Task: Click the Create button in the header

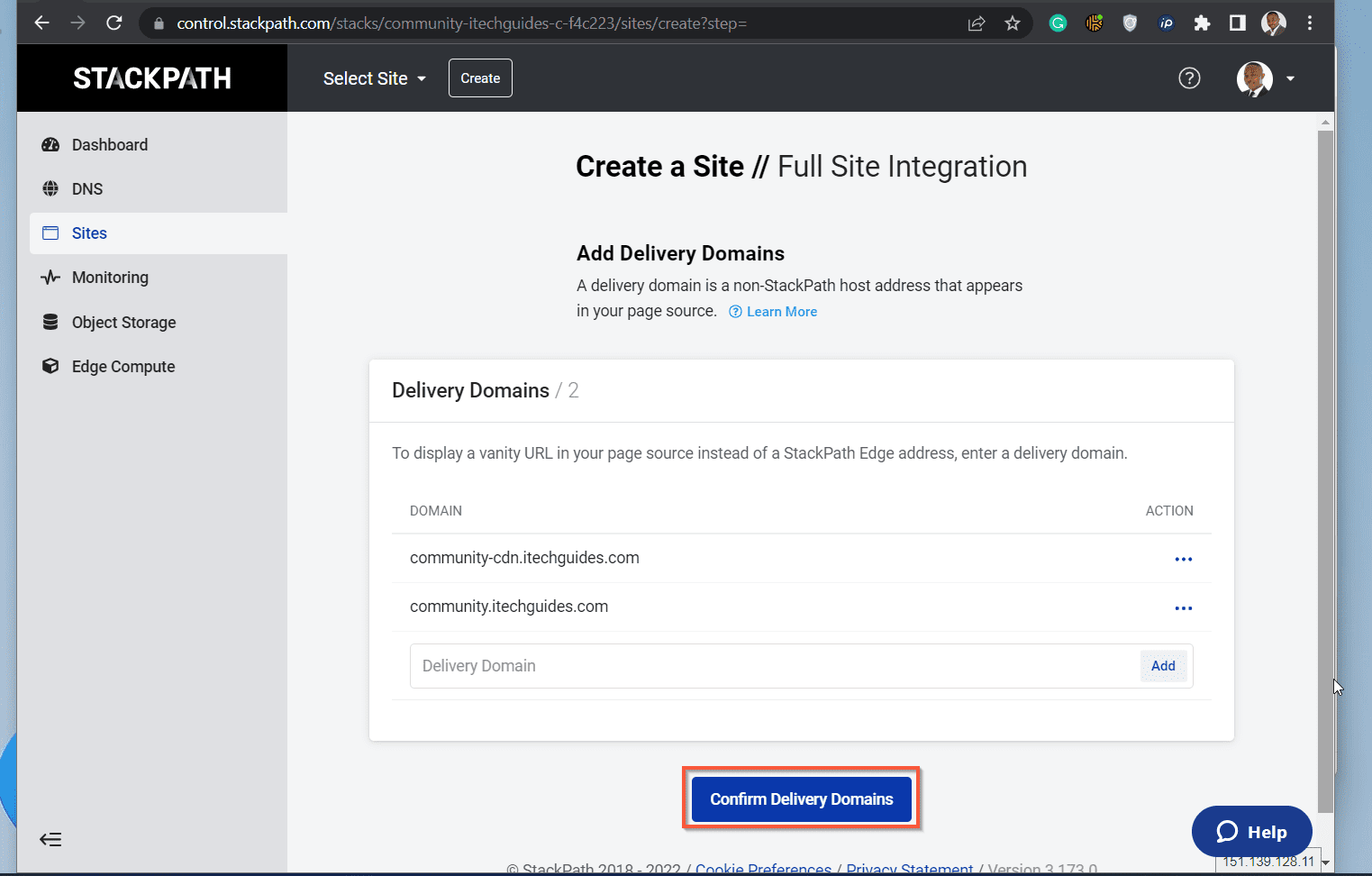Action: pos(480,78)
